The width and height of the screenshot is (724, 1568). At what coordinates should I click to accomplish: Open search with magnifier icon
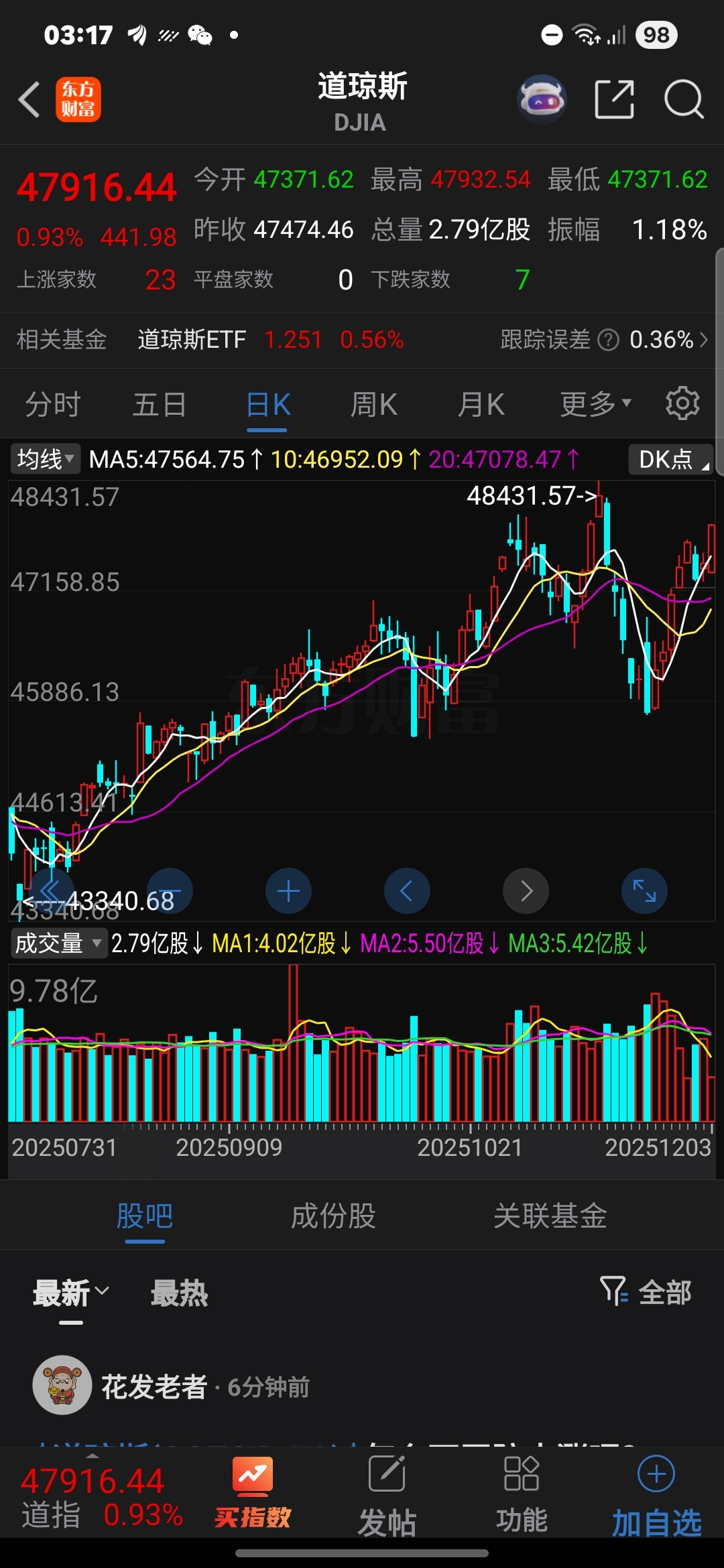click(684, 99)
